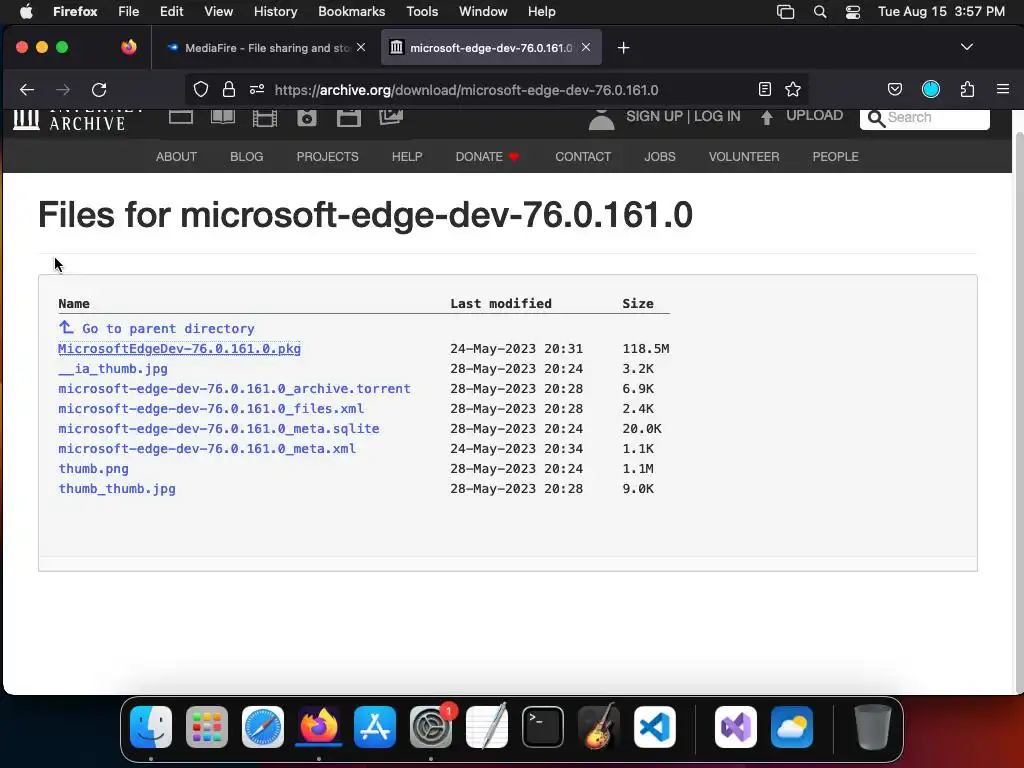
Task: Bookmark this page with the star
Action: click(793, 89)
